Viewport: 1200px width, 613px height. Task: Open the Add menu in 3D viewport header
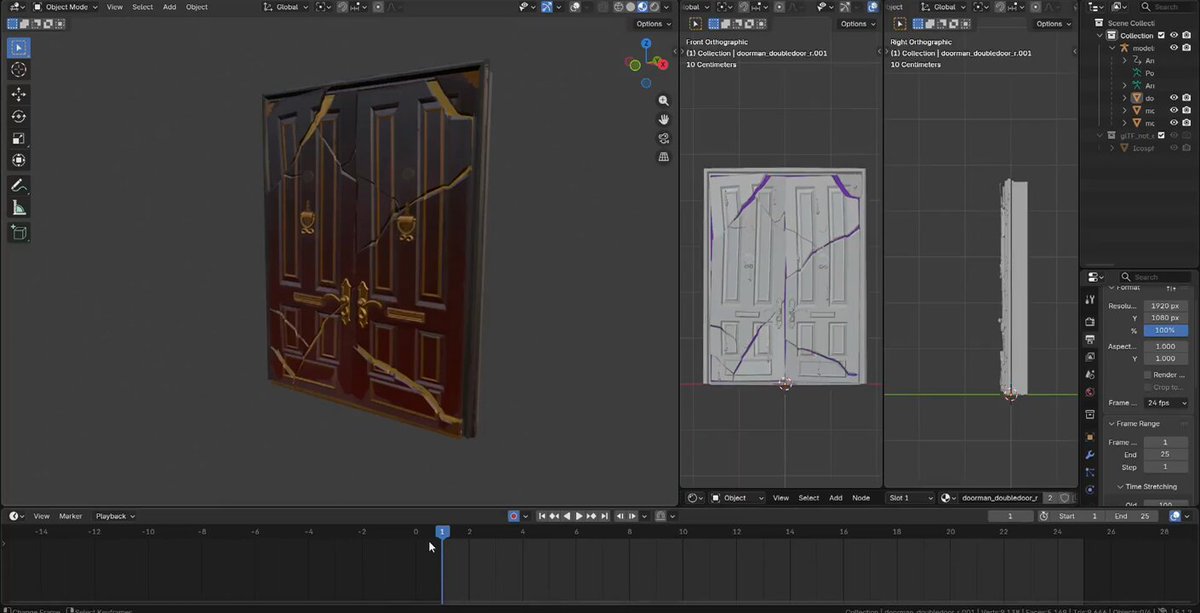(170, 7)
